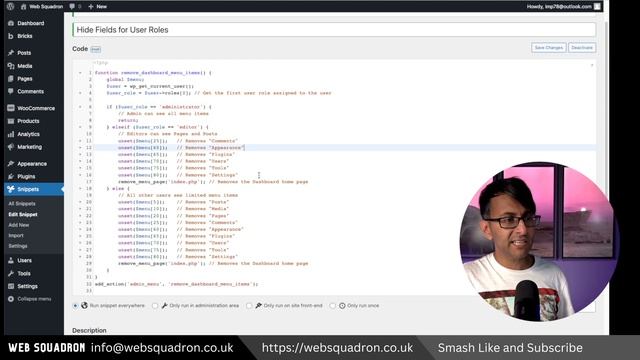
Task: Click the Marketing megaphone icon
Action: (x=11, y=147)
